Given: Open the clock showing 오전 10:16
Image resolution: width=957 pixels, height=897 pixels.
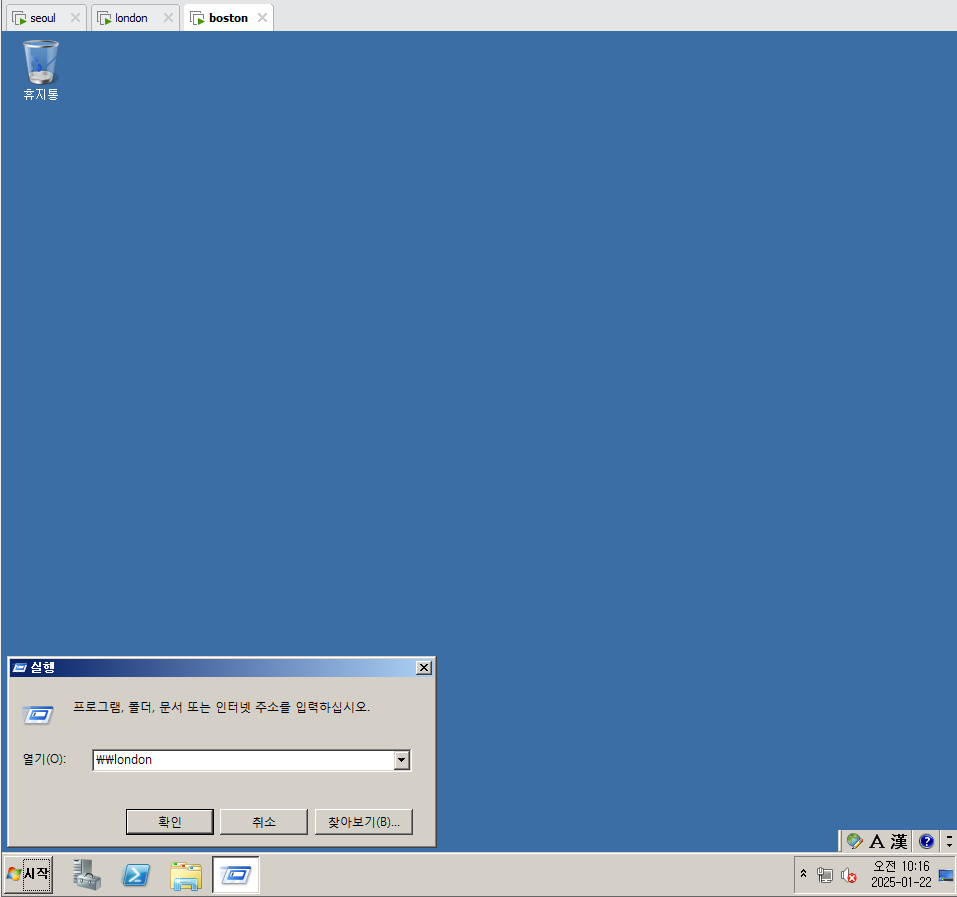Looking at the screenshot, I should click(x=901, y=874).
